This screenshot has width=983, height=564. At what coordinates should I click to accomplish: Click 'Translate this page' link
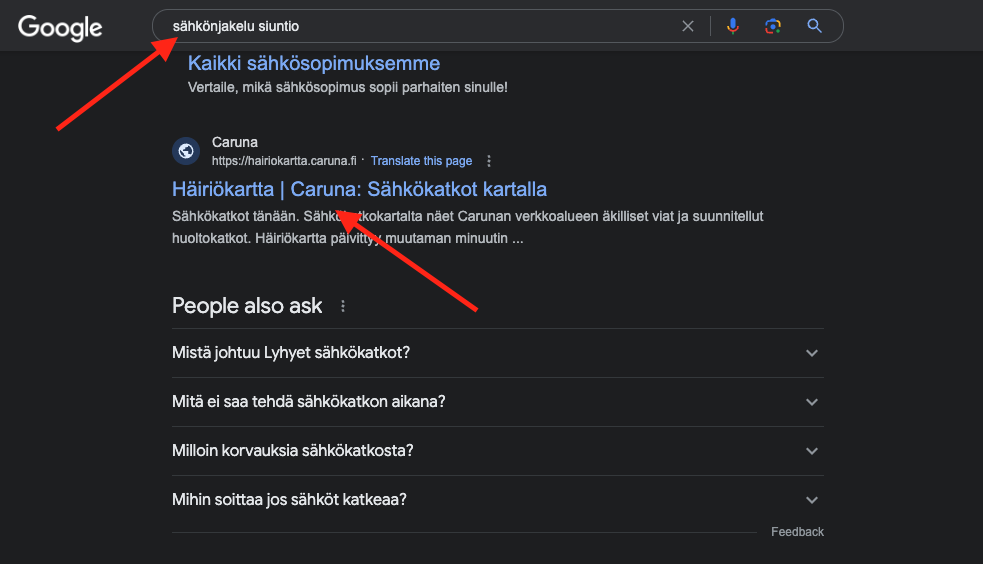point(421,161)
